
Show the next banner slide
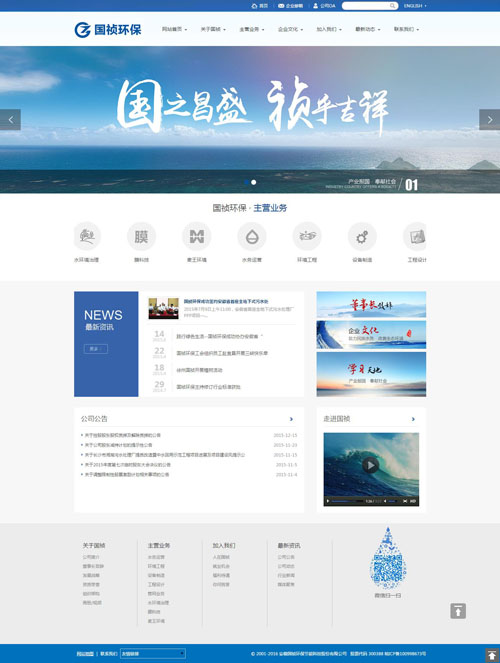point(489,120)
